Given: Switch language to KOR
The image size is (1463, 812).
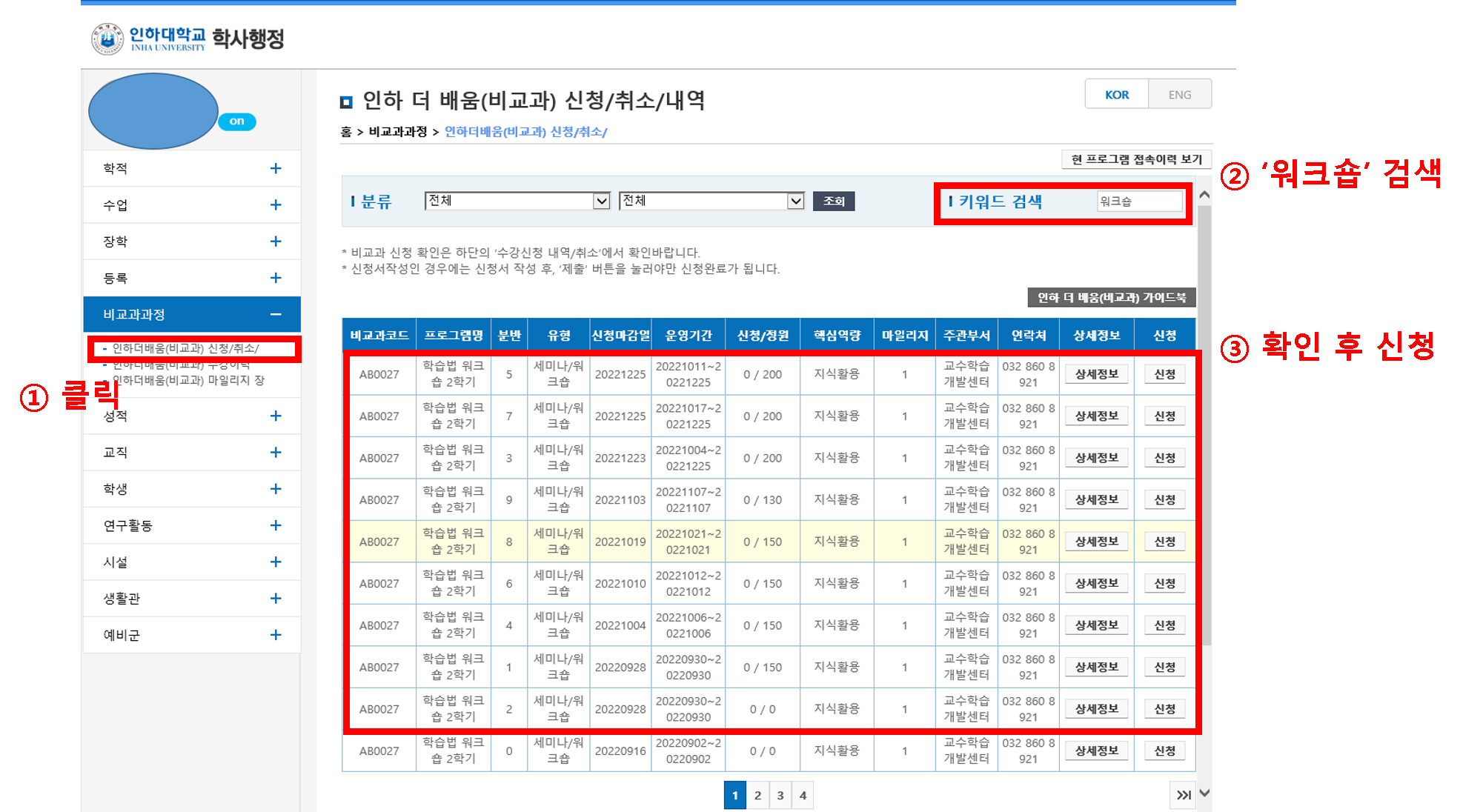Looking at the screenshot, I should pos(1117,95).
